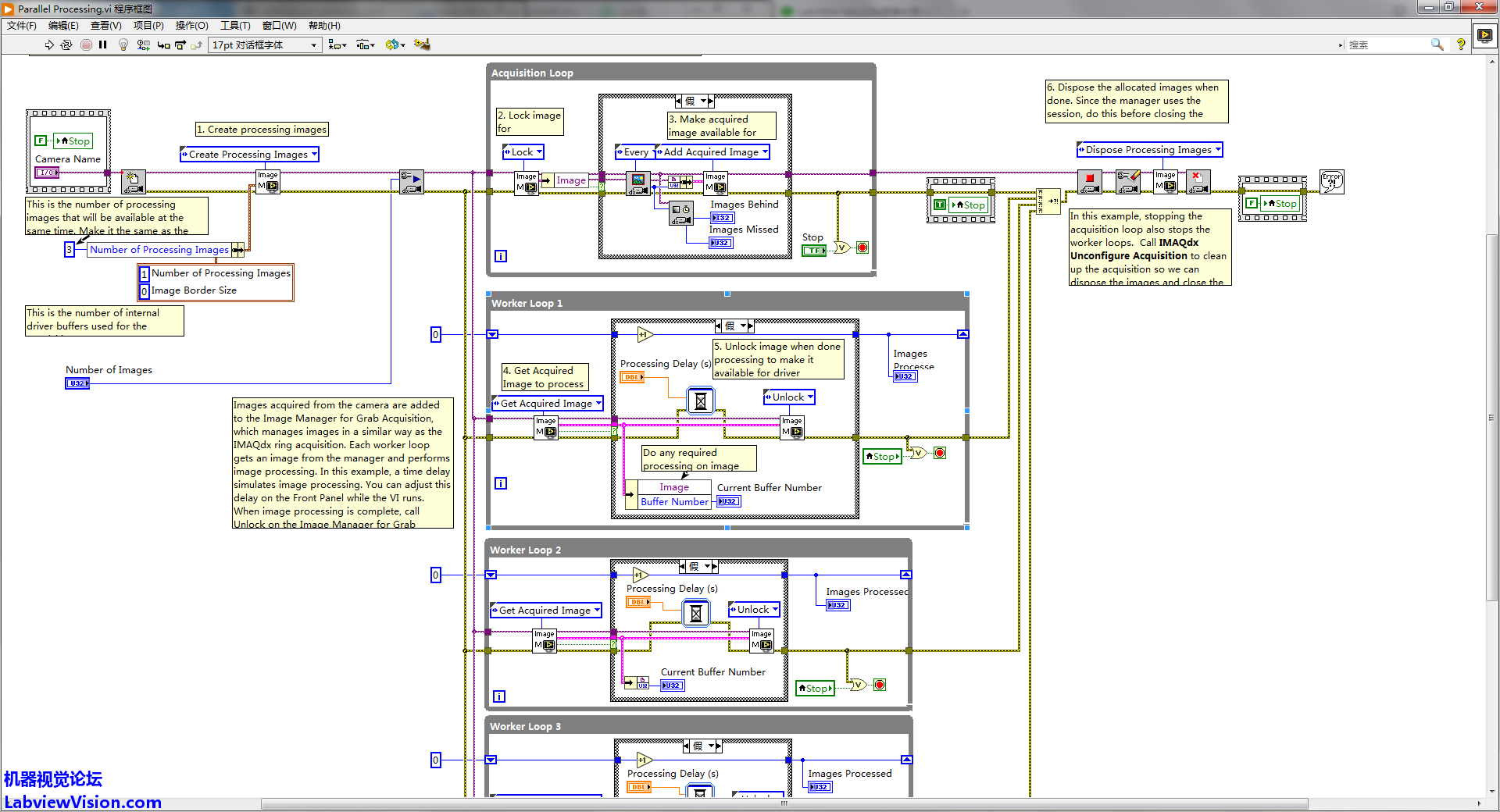Click the Run Continuously icon

[x=66, y=45]
